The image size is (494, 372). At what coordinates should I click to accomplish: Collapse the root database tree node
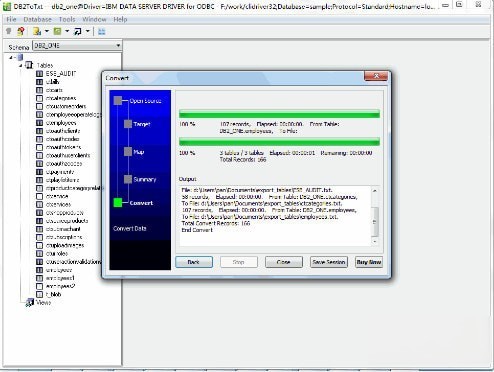[11, 57]
